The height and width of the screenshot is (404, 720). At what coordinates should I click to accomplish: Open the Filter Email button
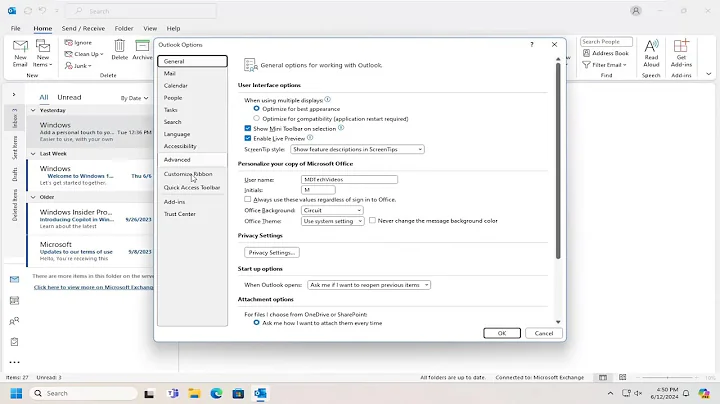tap(605, 65)
